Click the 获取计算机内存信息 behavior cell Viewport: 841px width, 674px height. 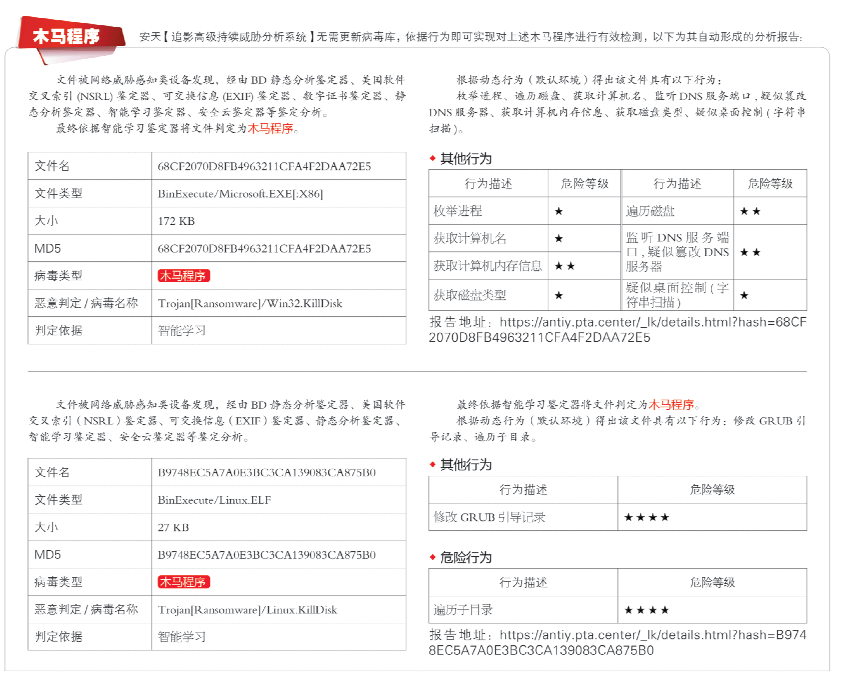coord(488,266)
